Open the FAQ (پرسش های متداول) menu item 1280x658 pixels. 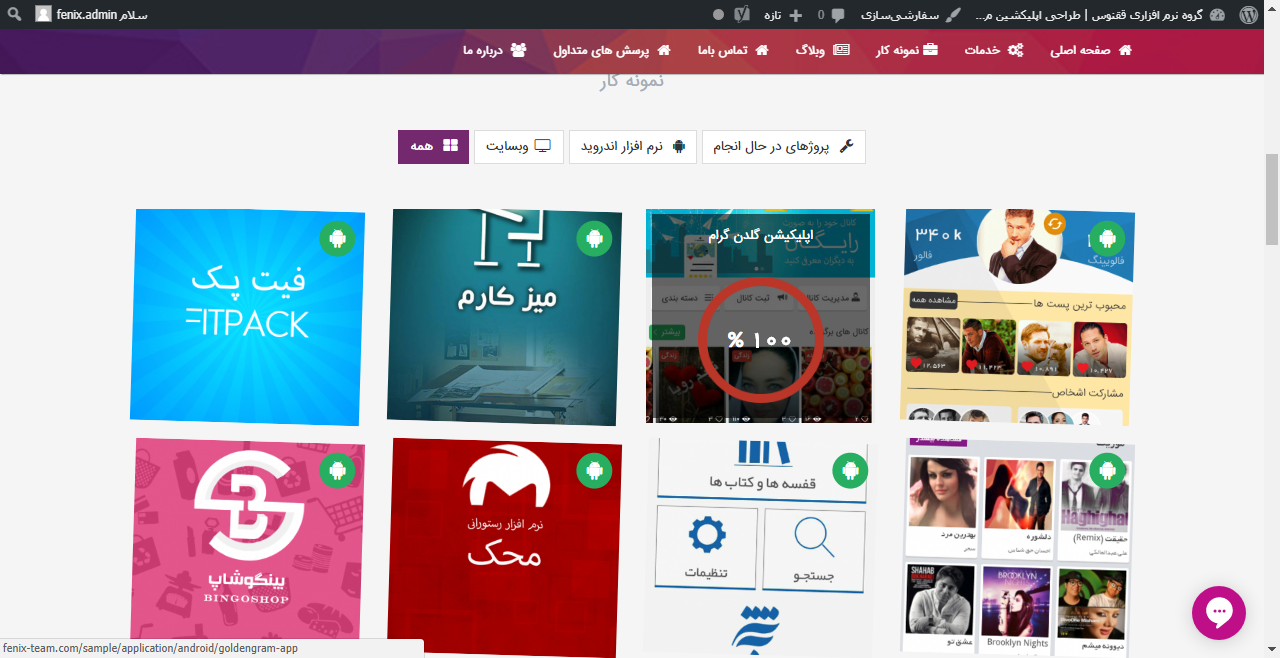pyautogui.click(x=612, y=50)
